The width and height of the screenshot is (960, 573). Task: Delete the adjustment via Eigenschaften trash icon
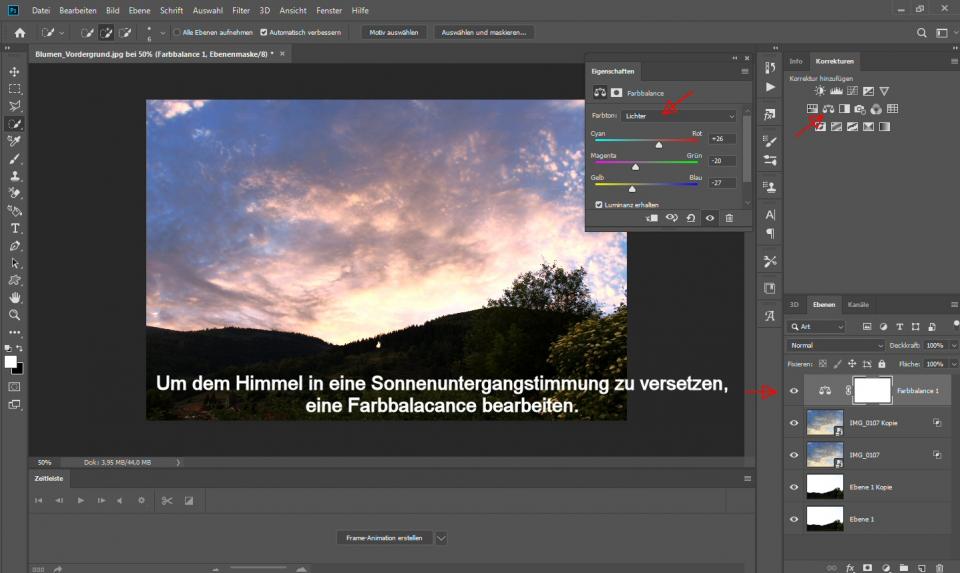tap(729, 218)
